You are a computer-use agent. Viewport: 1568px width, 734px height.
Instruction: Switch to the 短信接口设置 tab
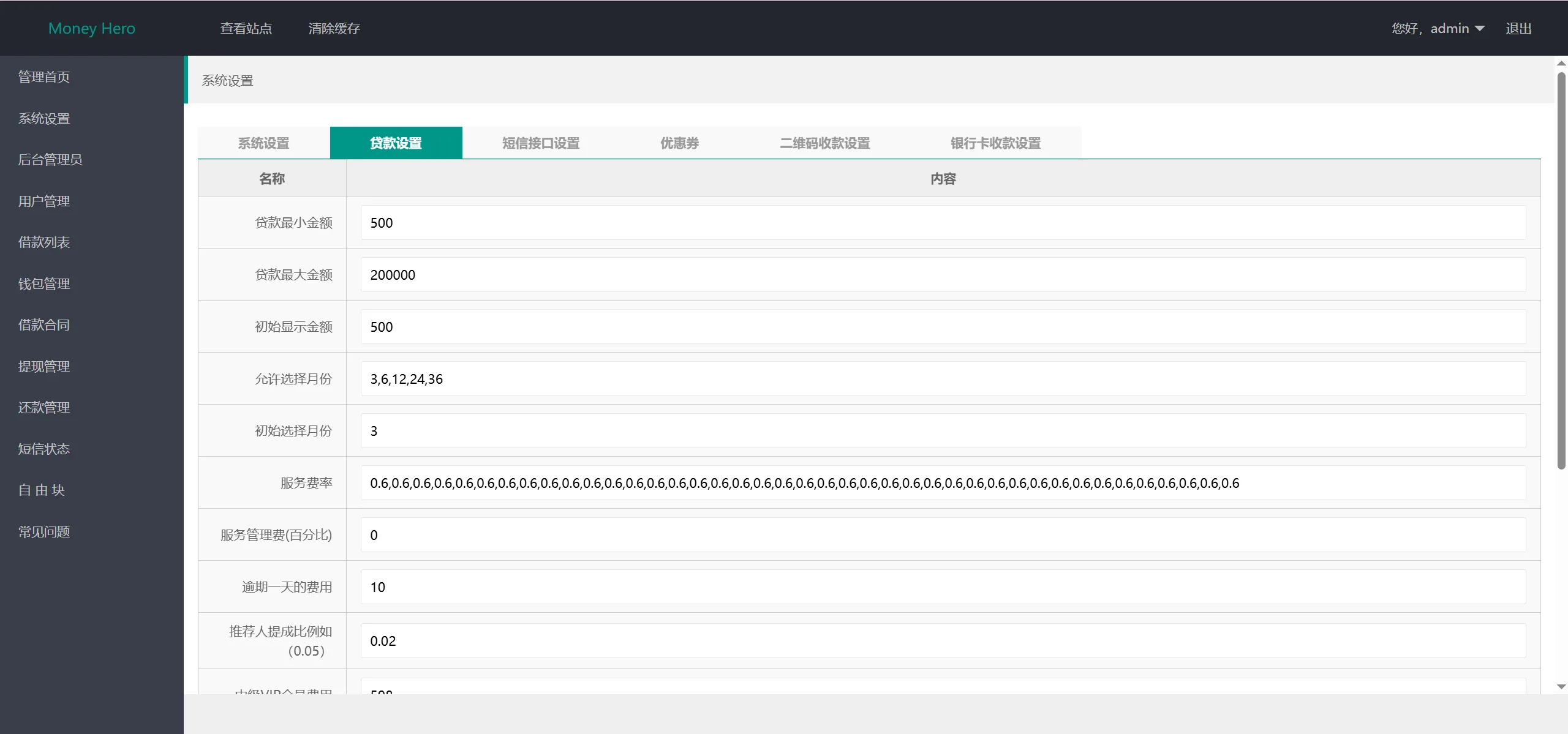click(541, 143)
